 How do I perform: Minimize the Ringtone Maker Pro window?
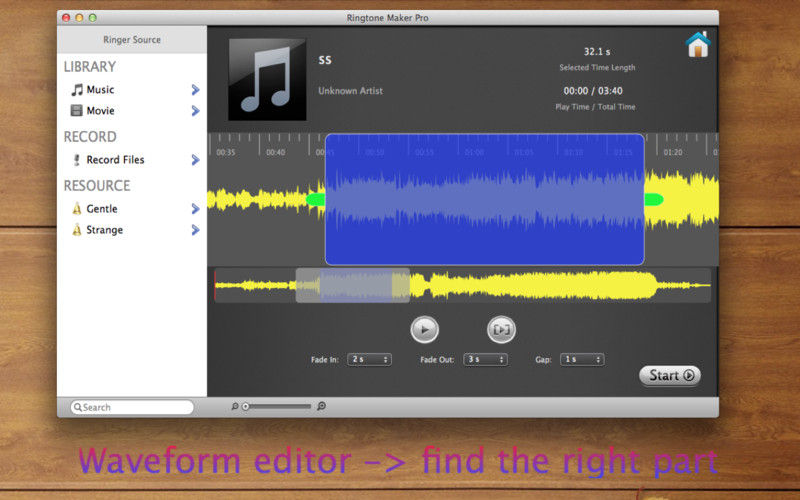tap(79, 17)
